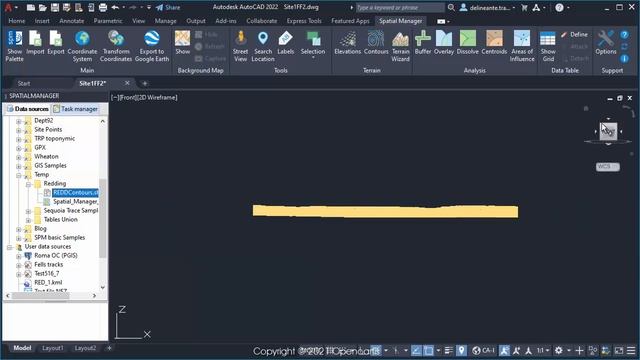Click the status bar customization menu icon

click(x=631, y=350)
